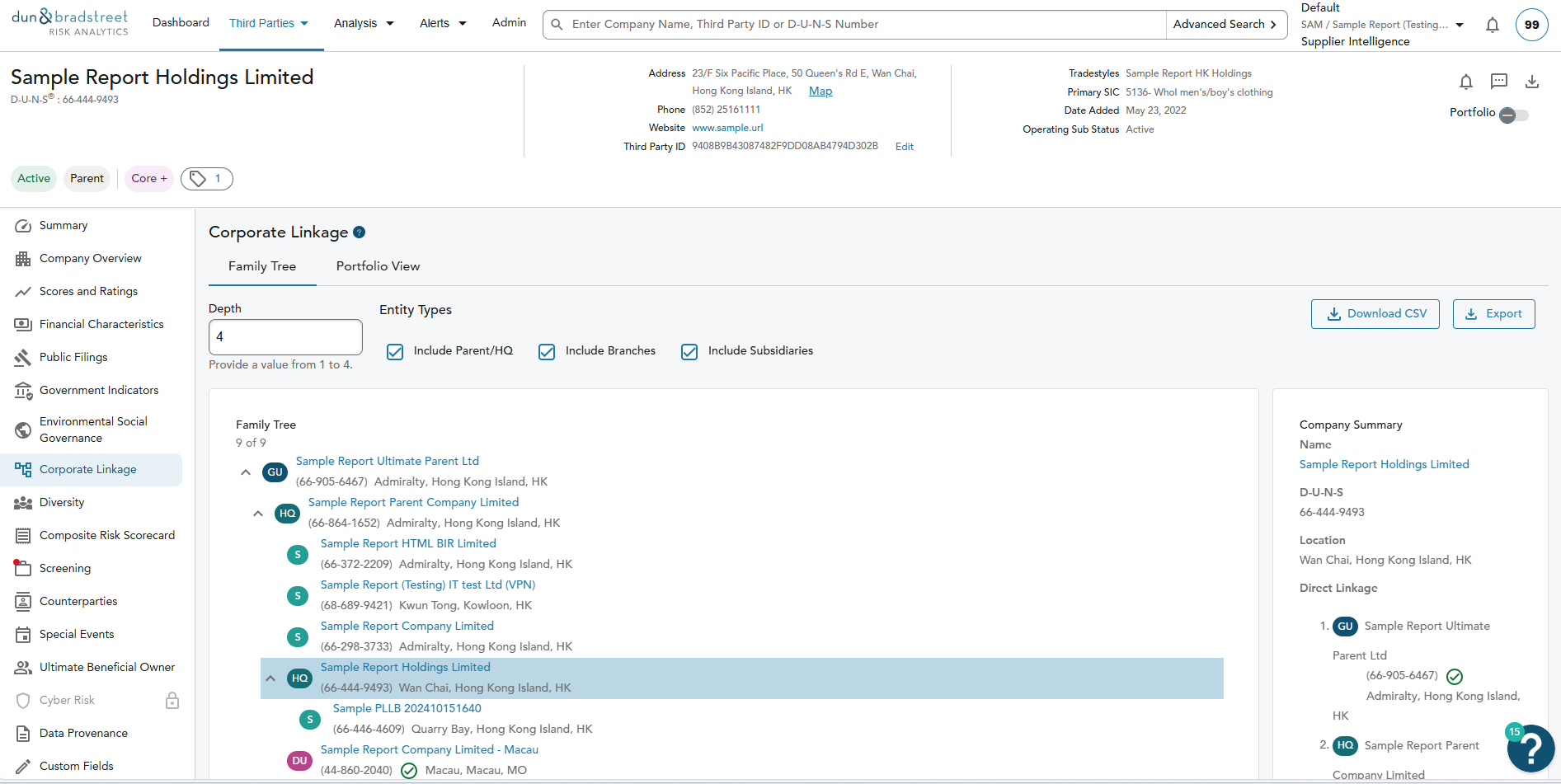Open the Map link in address
Image resolution: width=1561 pixels, height=784 pixels.
[820, 92]
